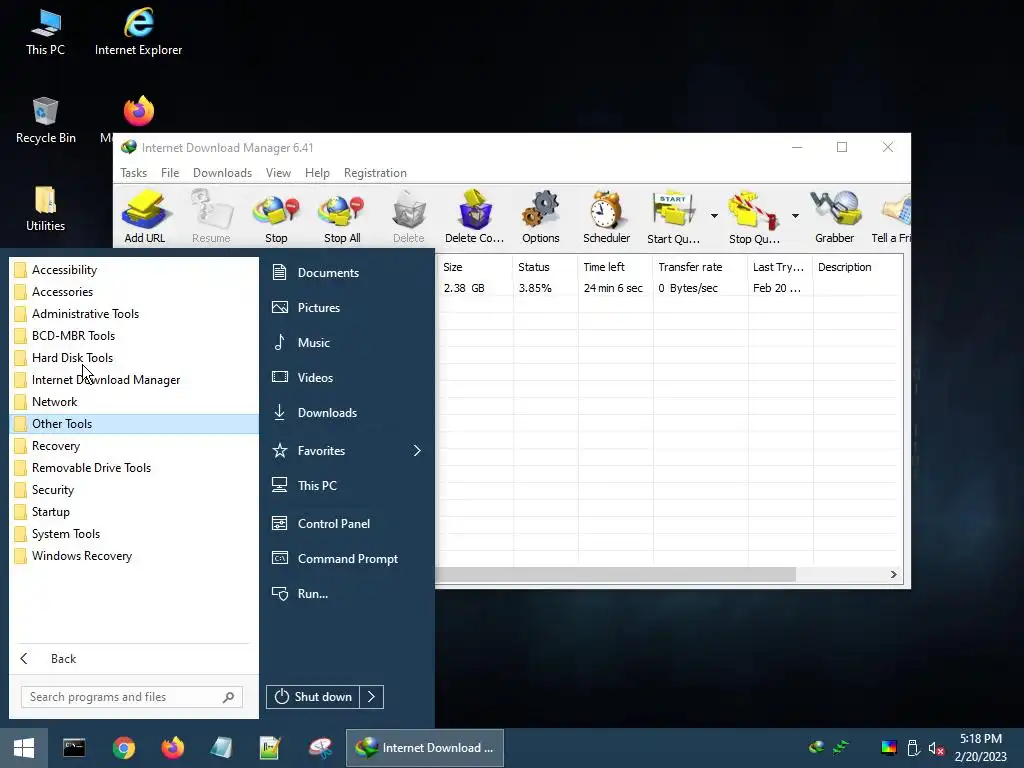This screenshot has width=1024, height=768.
Task: Expand the Stop Queue dropdown arrow
Action: pos(795,216)
